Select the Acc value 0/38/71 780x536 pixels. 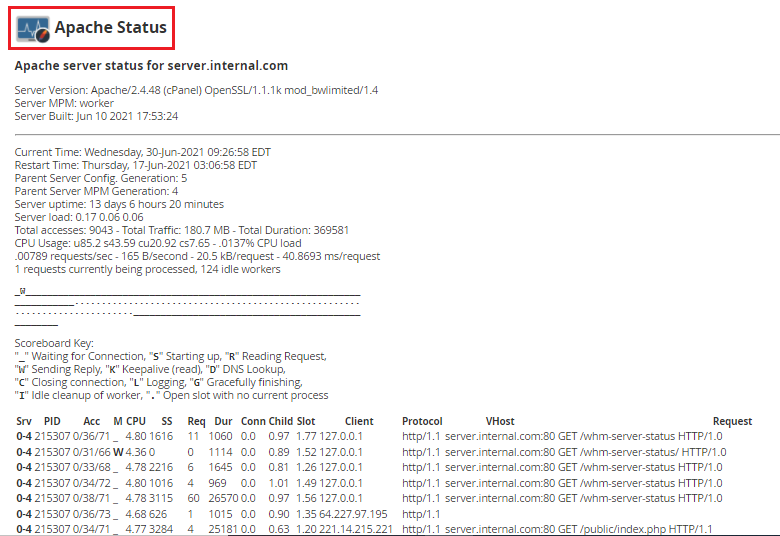point(92,498)
